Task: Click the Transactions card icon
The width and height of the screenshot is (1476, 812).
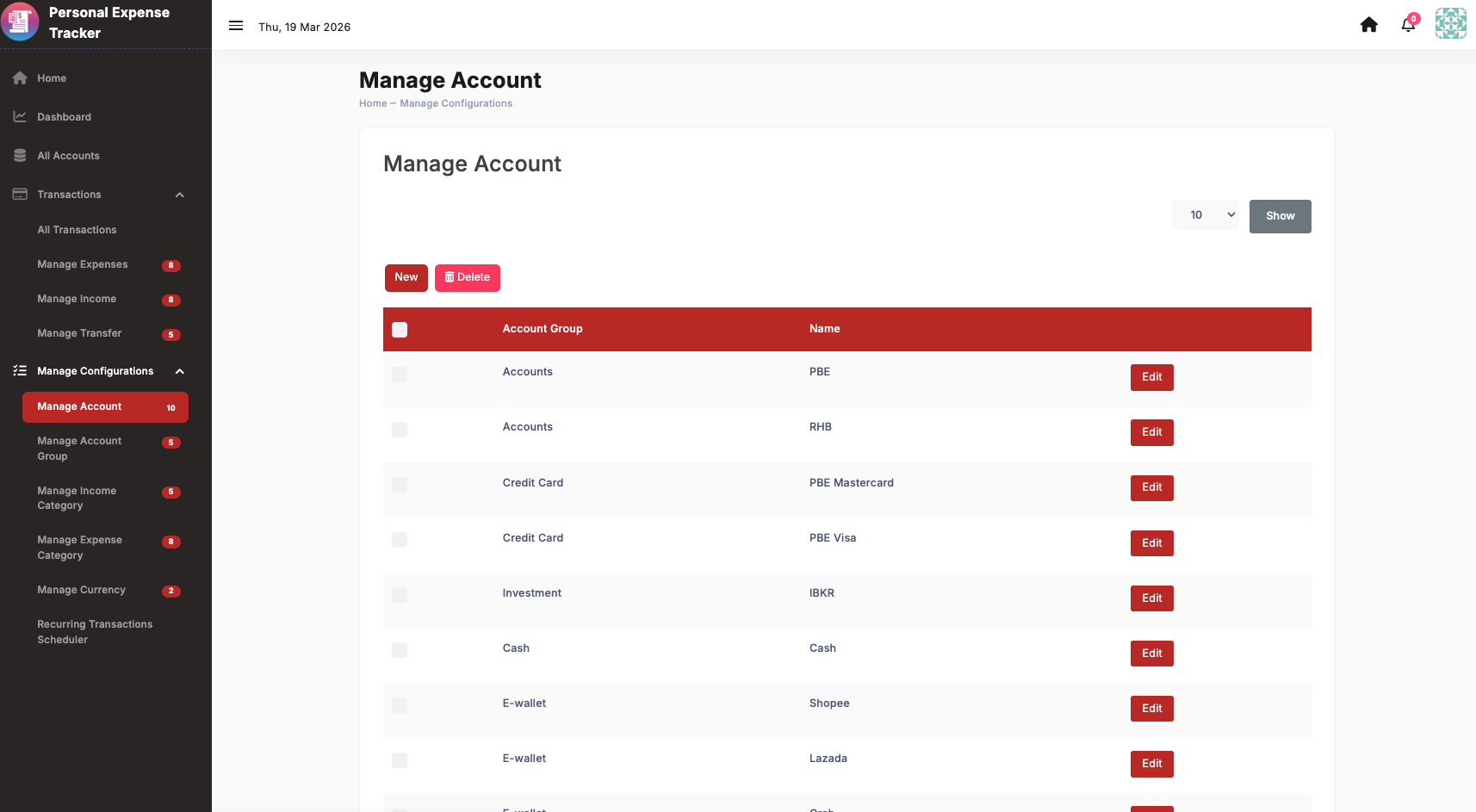Action: (20, 195)
